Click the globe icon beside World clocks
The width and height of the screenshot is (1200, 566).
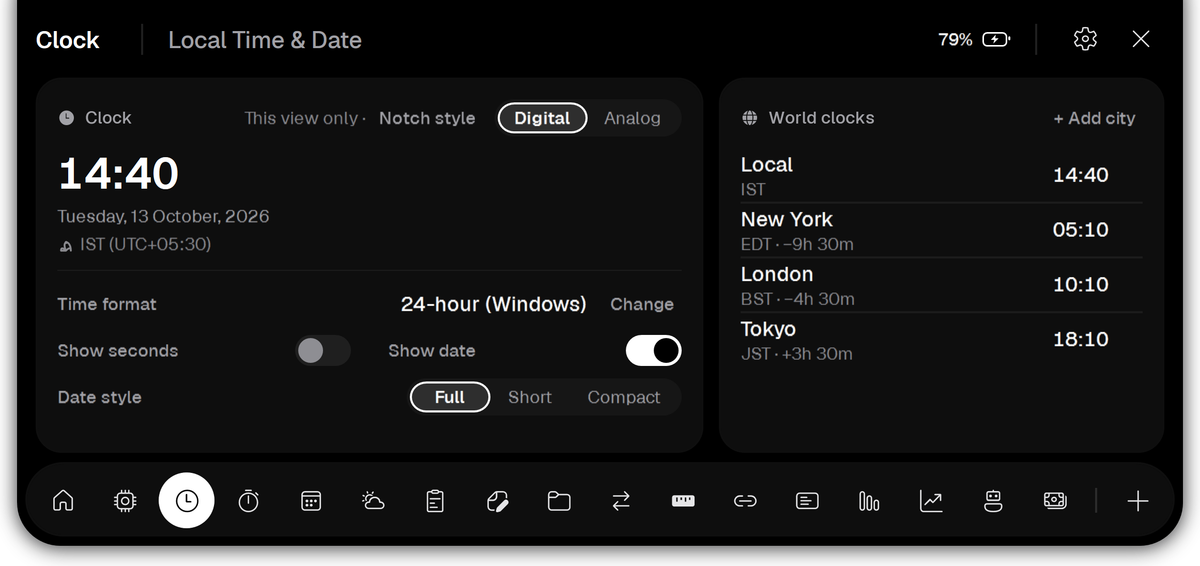[x=750, y=118]
